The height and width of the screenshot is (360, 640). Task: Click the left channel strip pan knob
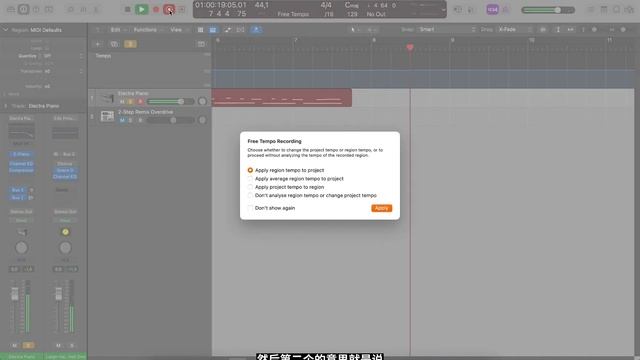pos(21,248)
